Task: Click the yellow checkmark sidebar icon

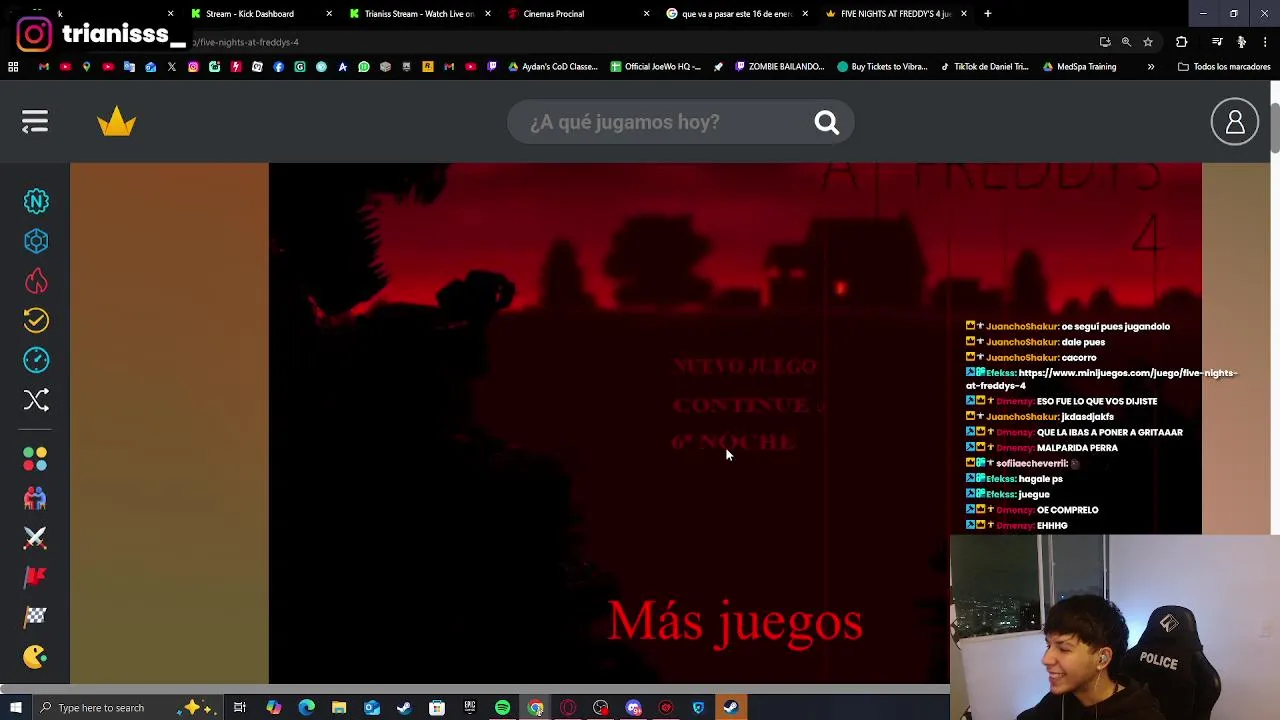Action: click(x=36, y=320)
